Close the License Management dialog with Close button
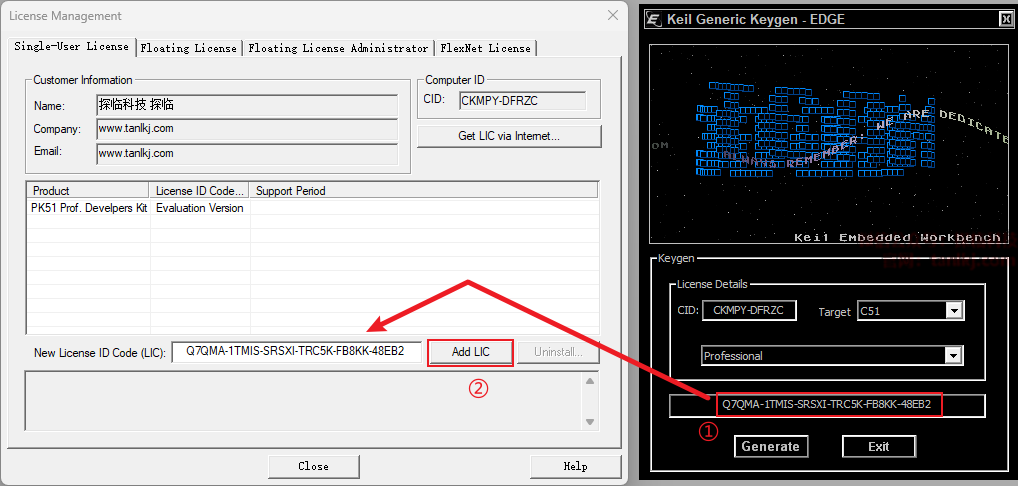 (314, 466)
